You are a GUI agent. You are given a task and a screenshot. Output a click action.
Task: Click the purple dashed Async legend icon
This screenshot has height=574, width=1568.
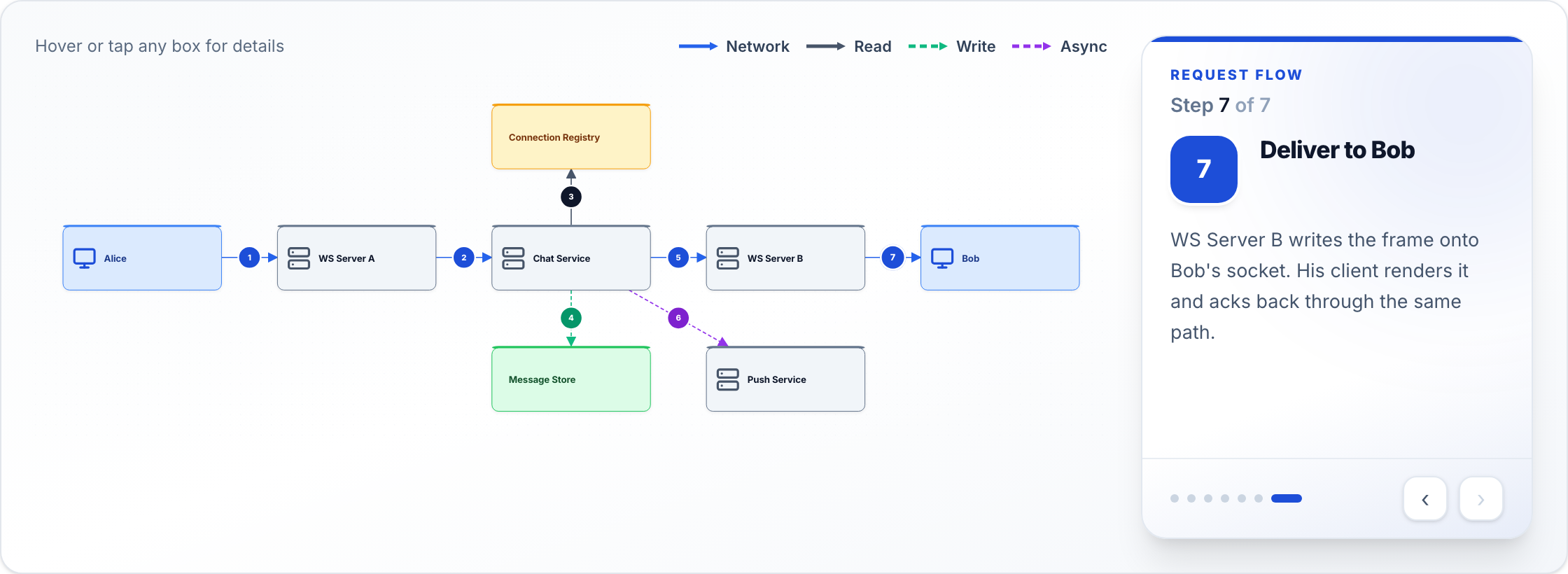[1032, 46]
